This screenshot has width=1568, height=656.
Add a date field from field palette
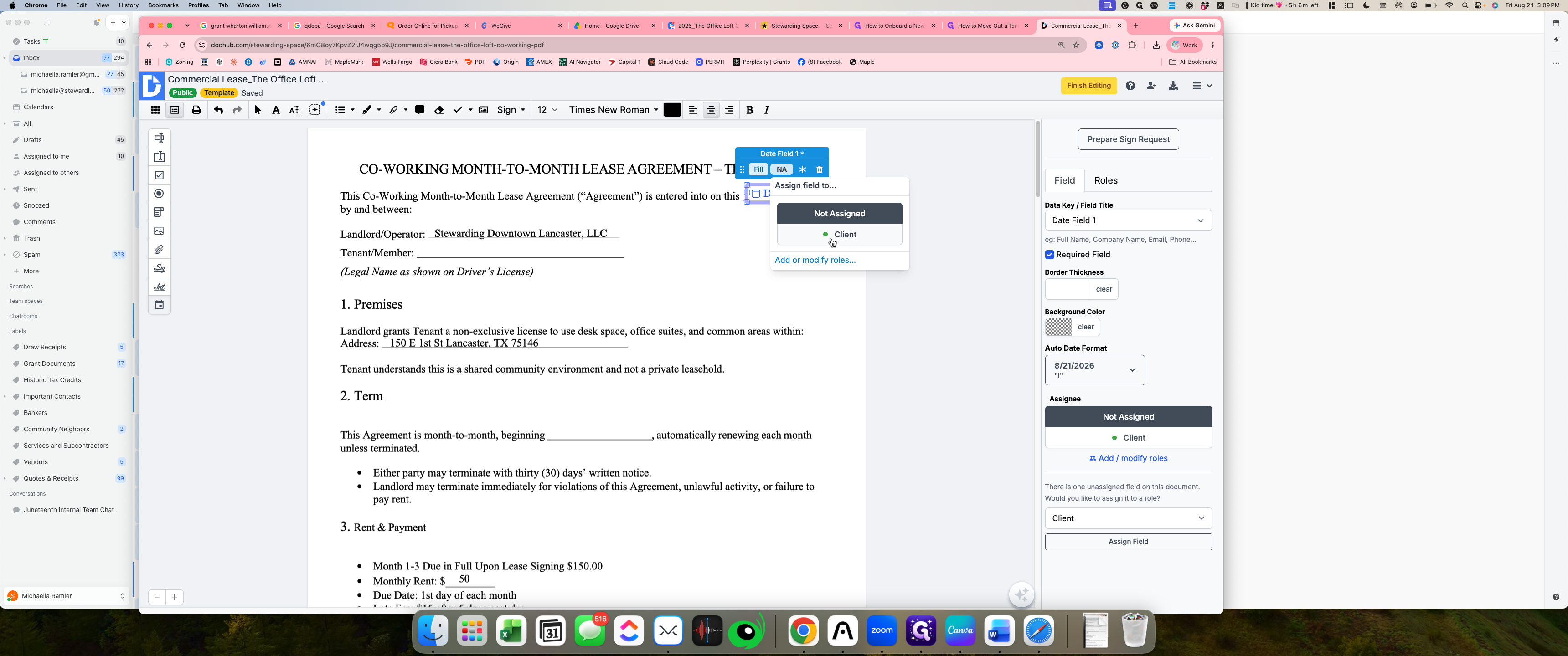[x=159, y=305]
